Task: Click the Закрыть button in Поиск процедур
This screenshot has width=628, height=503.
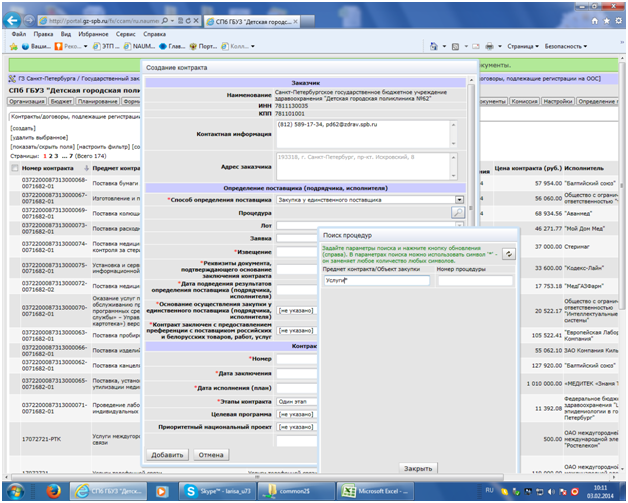Action: tap(418, 468)
